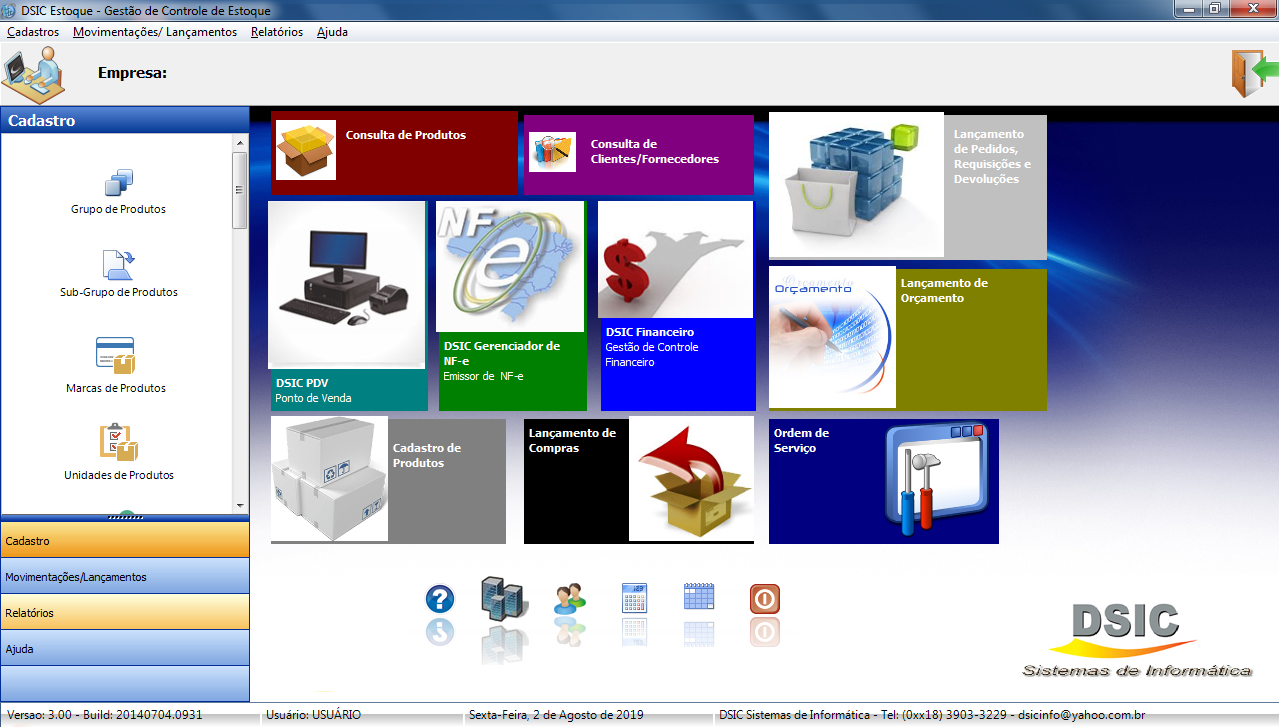Click Usuário: USUÁRIO in status bar
The image size is (1279, 727).
(x=314, y=715)
